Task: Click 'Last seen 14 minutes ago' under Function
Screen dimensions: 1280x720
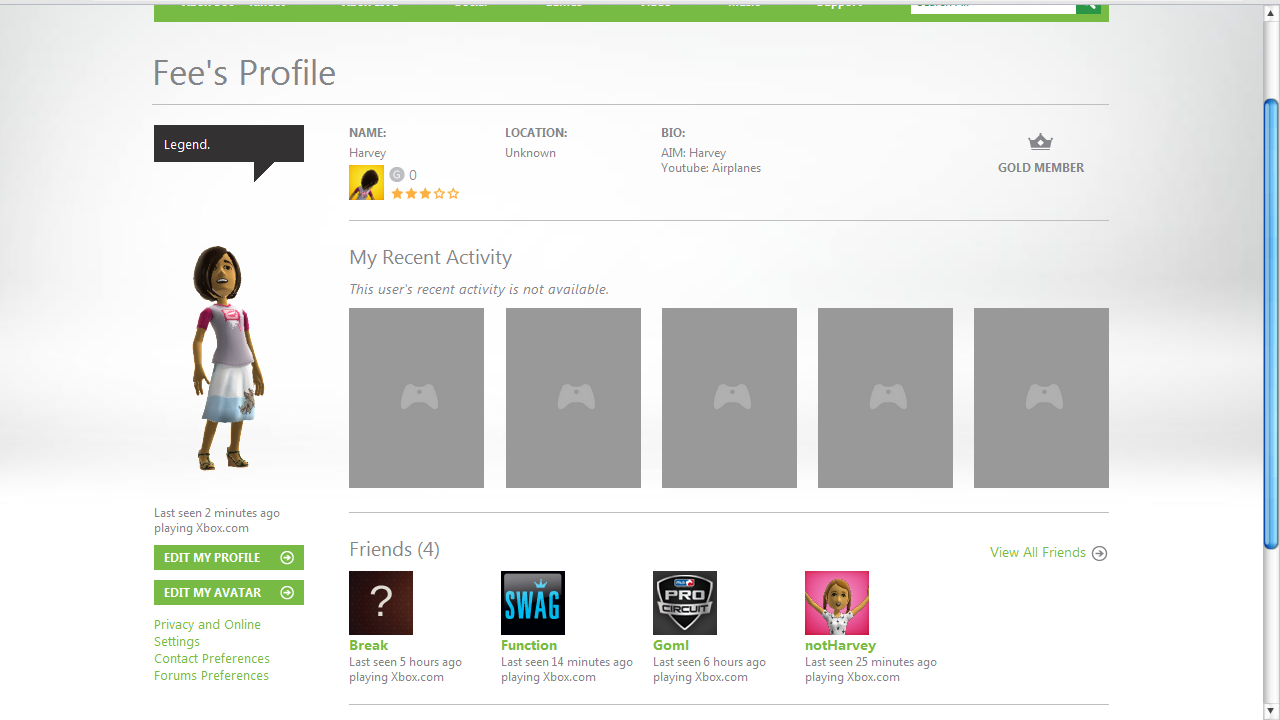Action: pos(567,662)
